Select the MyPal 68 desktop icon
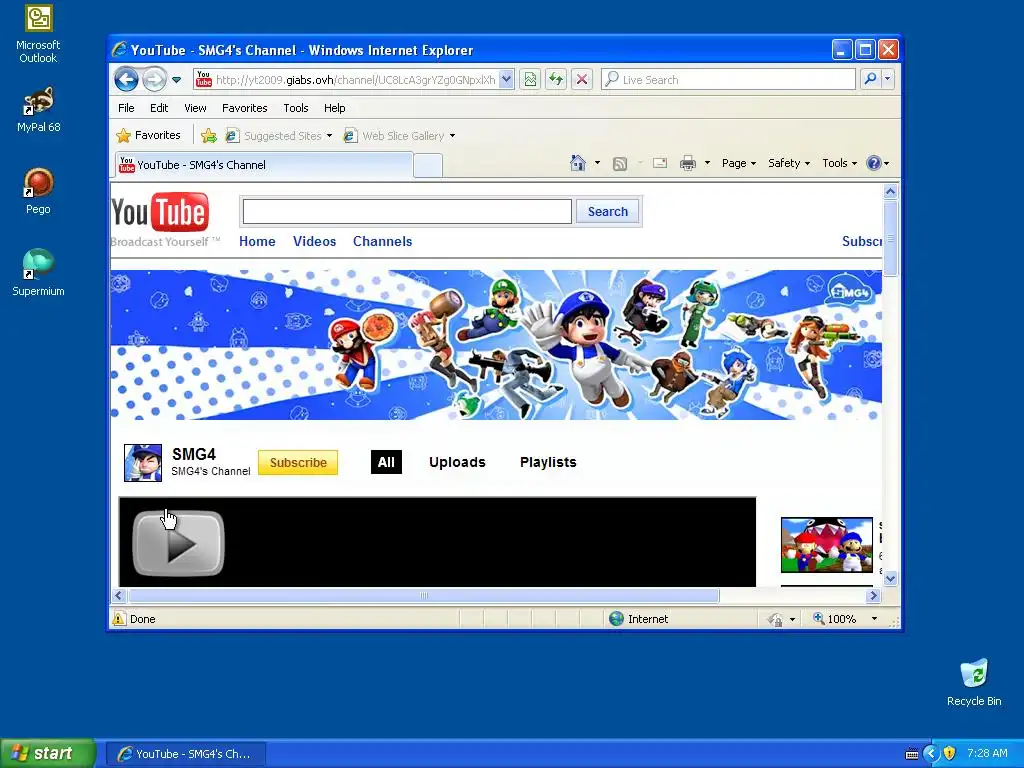The image size is (1024, 768). point(38,110)
